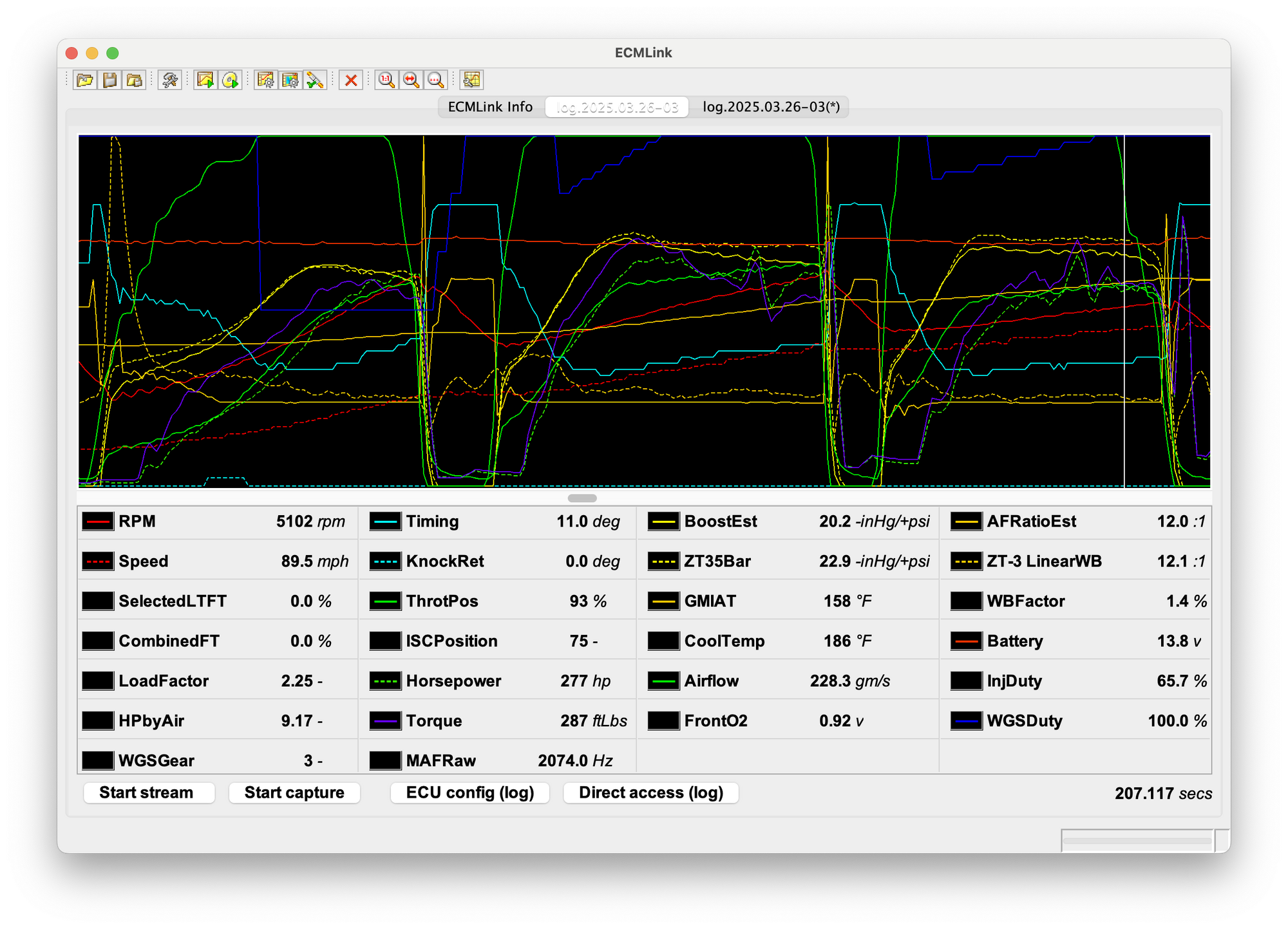This screenshot has height=929, width=1288.
Task: Click the WGSDuty blue swatch
Action: pos(966,721)
